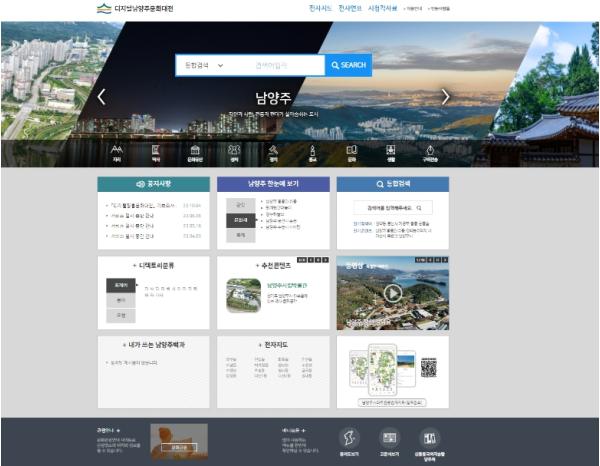The image size is (600, 466).
Task: Expand the 디렉토리분류 panel header
Action: pos(153,265)
